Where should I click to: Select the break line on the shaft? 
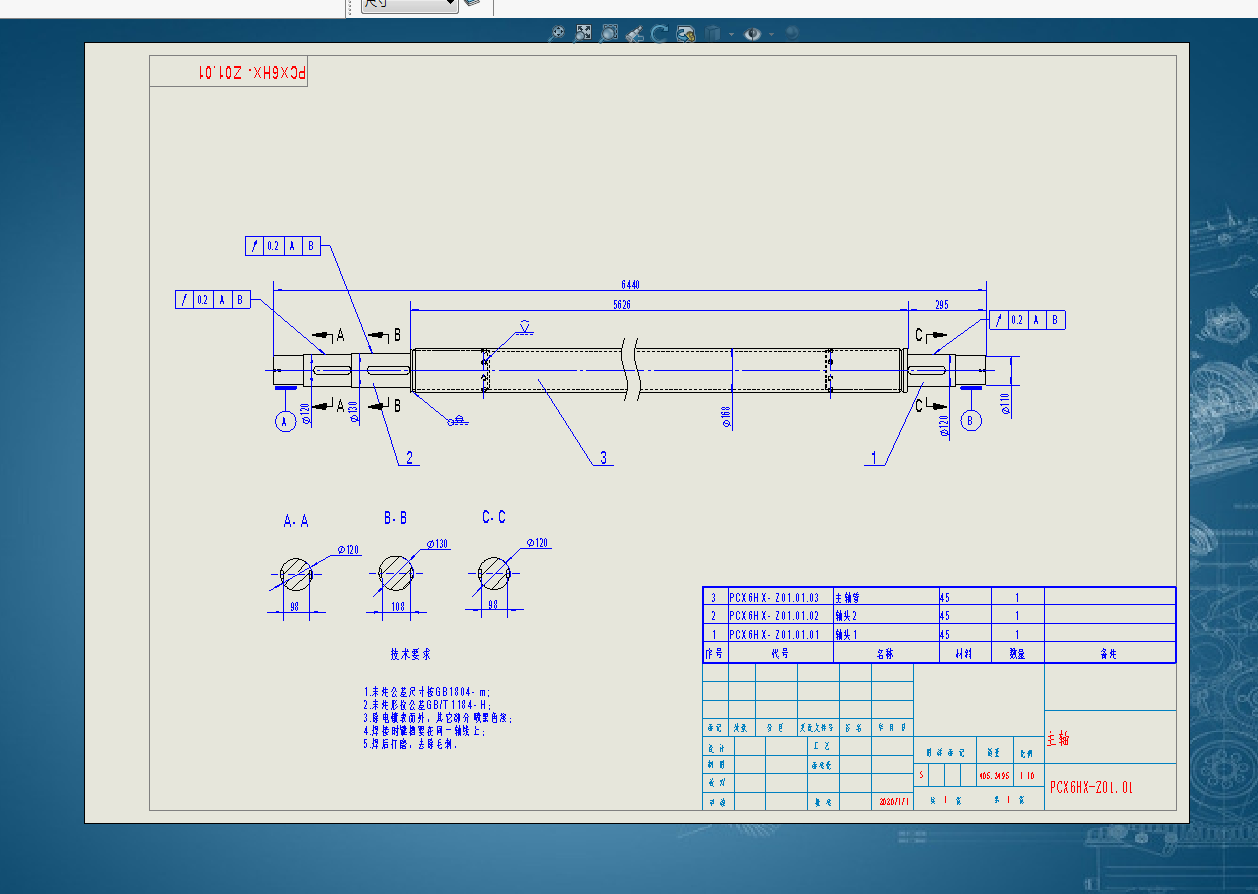coord(631,369)
